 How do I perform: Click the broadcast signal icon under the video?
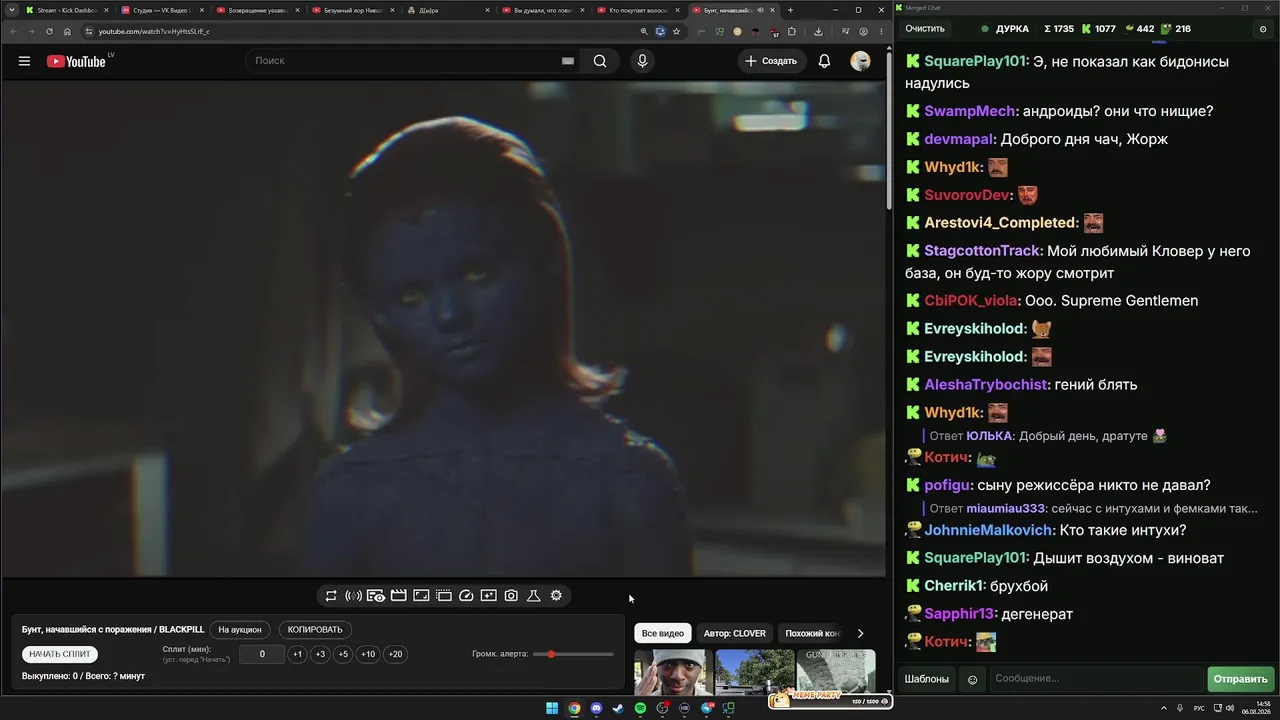[x=353, y=596]
